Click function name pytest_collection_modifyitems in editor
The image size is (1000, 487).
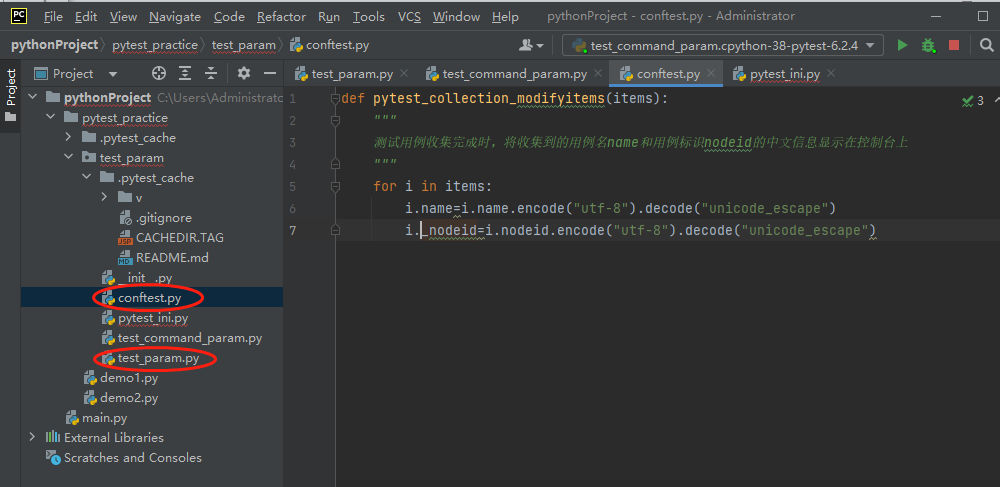pyautogui.click(x=488, y=99)
